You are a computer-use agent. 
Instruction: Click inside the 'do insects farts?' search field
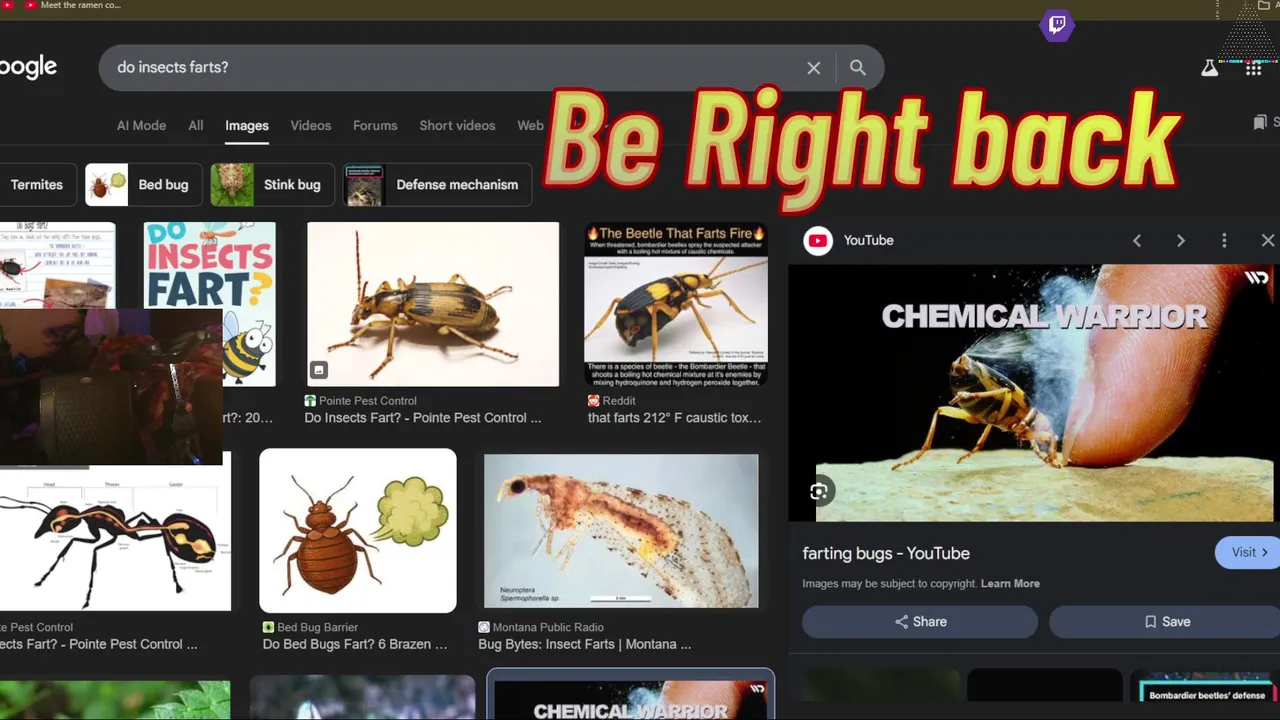[x=450, y=68]
